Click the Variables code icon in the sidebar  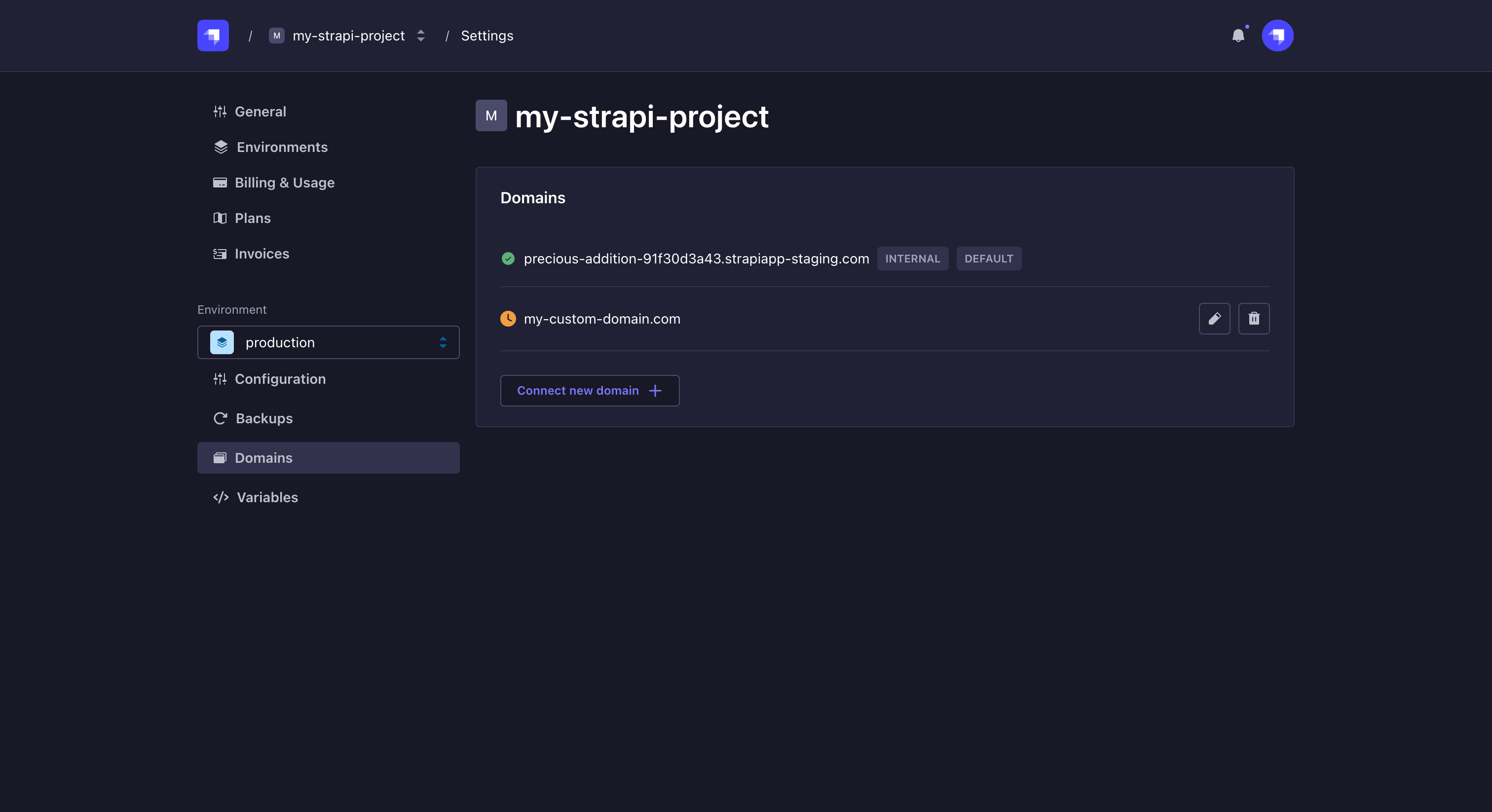tap(220, 497)
